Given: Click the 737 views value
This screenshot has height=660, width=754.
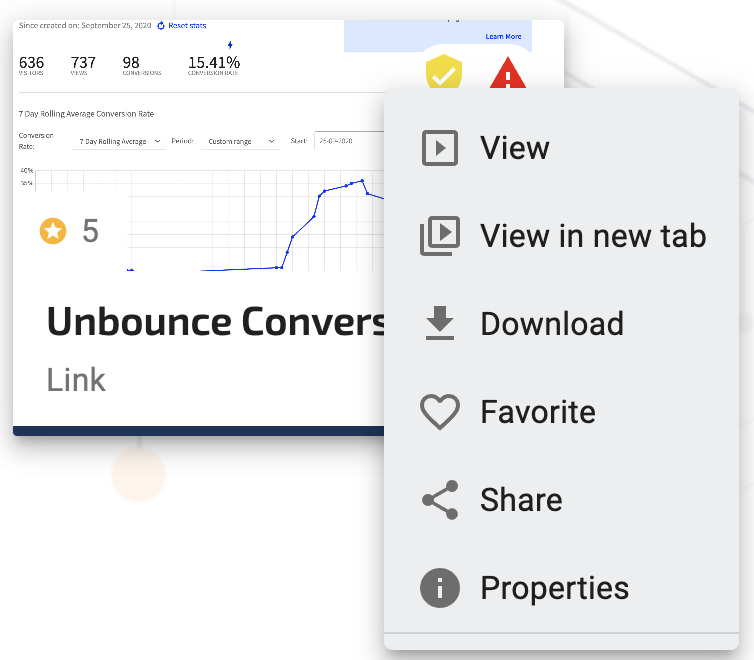Looking at the screenshot, I should click(83, 62).
